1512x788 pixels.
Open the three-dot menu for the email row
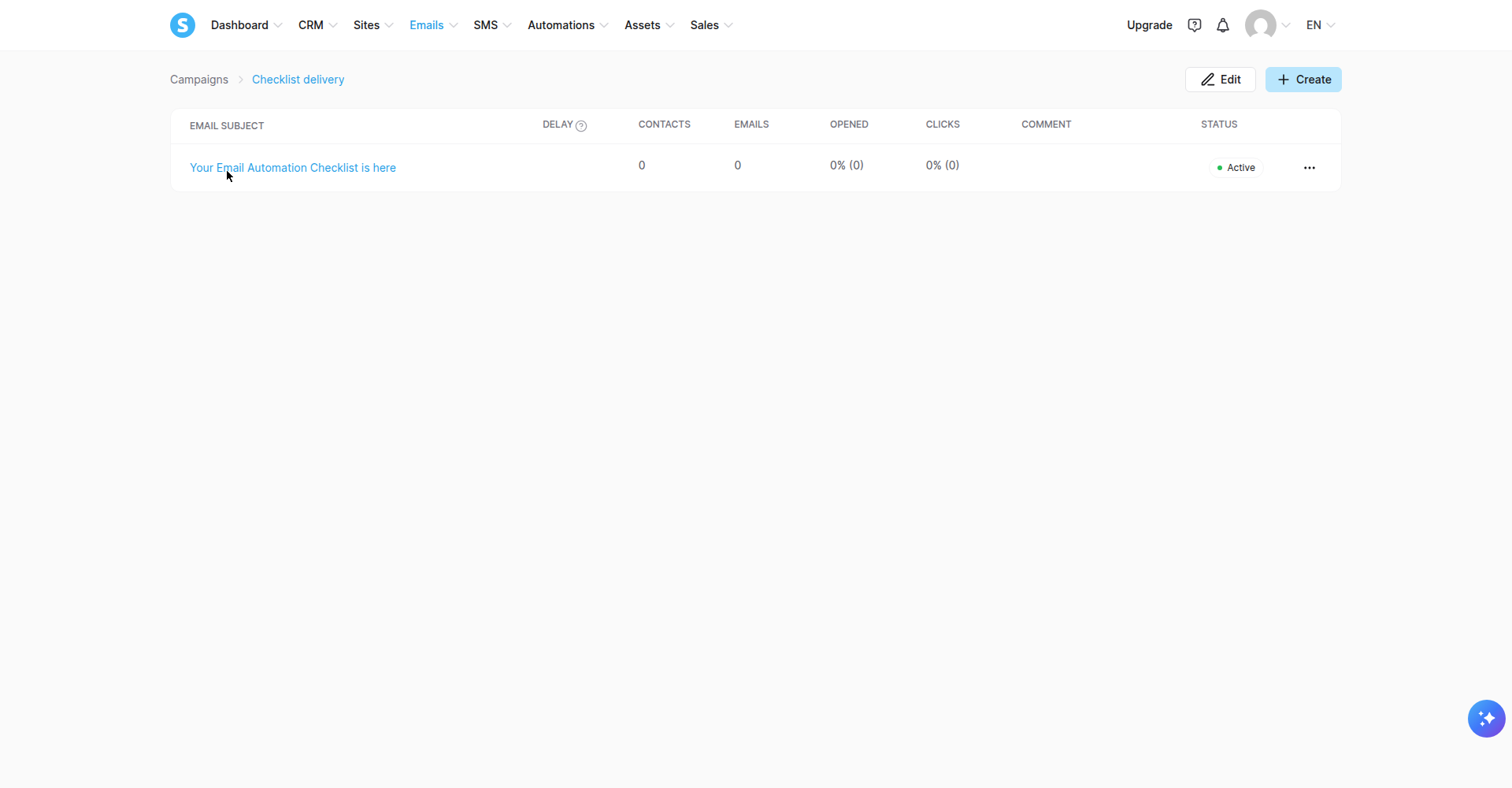coord(1310,168)
